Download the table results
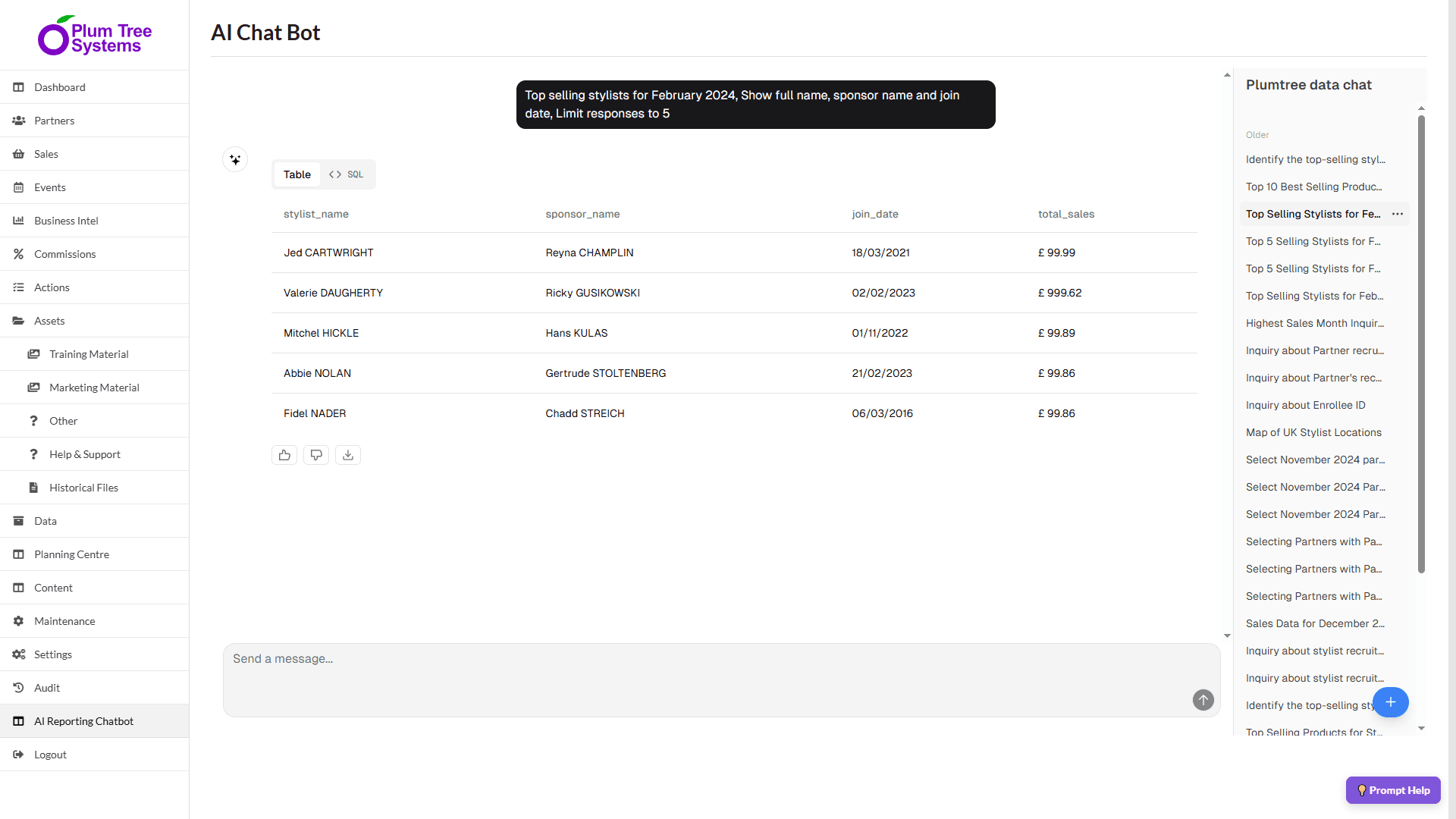 [348, 455]
